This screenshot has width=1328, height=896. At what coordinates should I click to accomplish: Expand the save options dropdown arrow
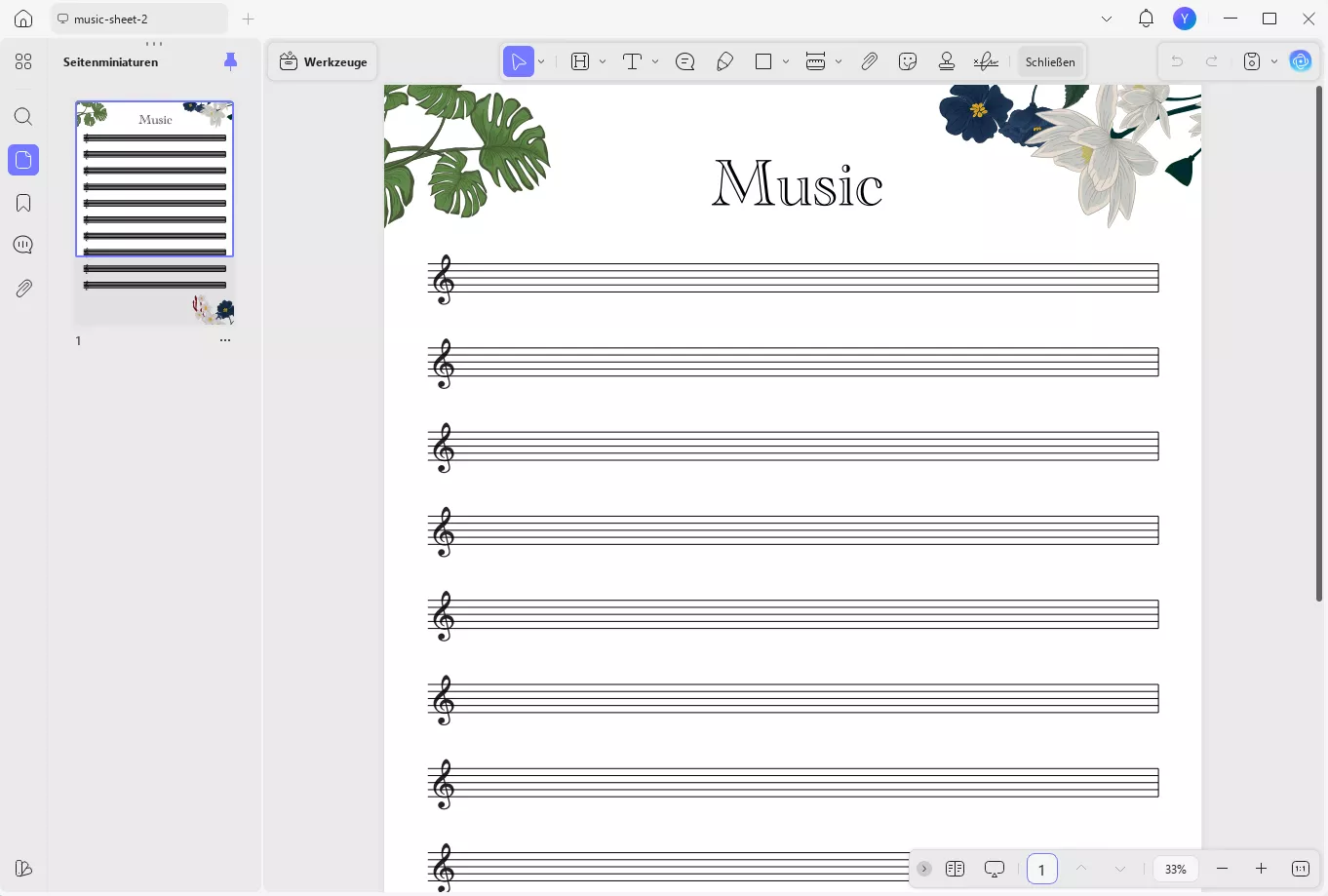point(1274,61)
